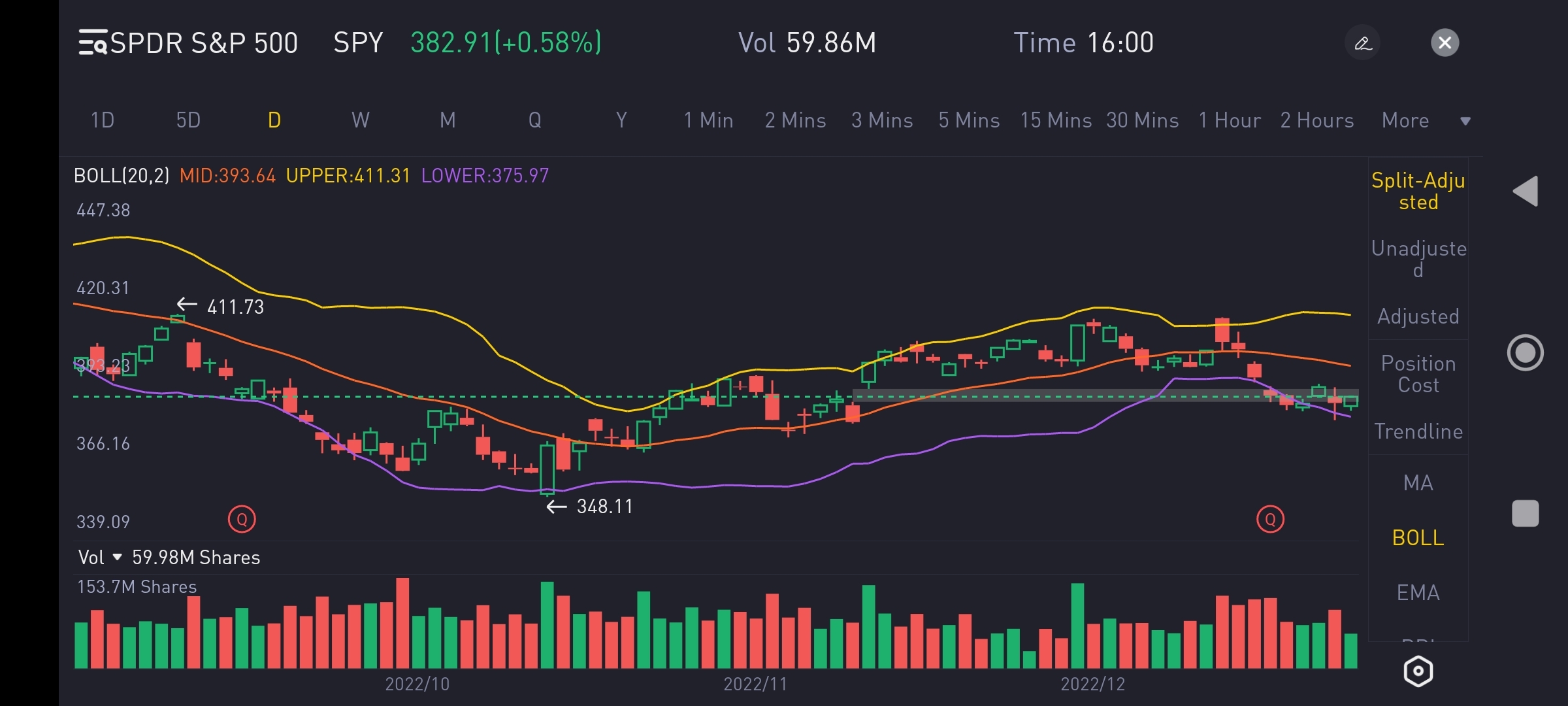The width and height of the screenshot is (1568, 706).
Task: Open the stock search list icon
Action: [x=92, y=43]
